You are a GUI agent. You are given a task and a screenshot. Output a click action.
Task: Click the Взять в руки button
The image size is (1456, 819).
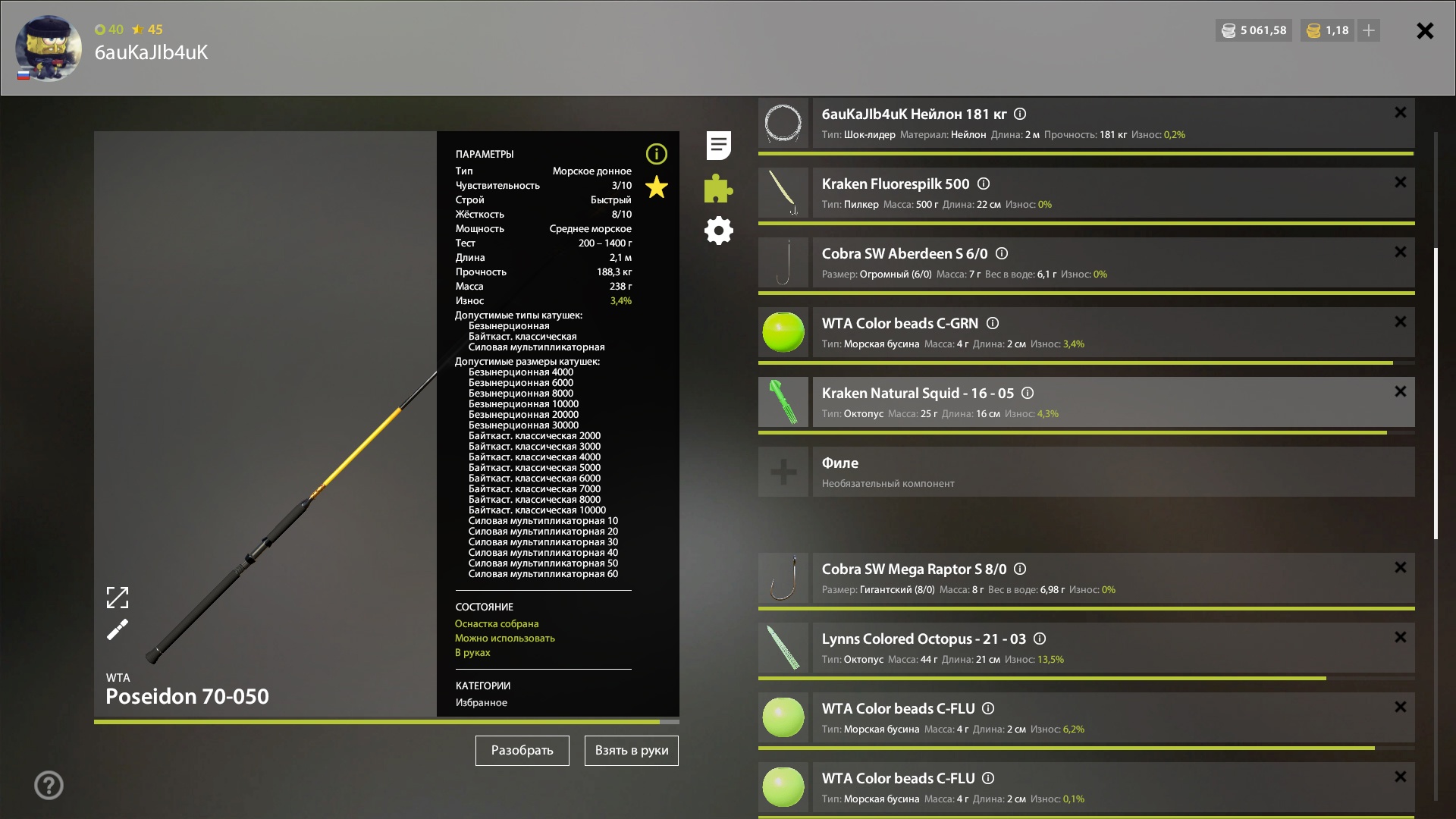(x=632, y=750)
